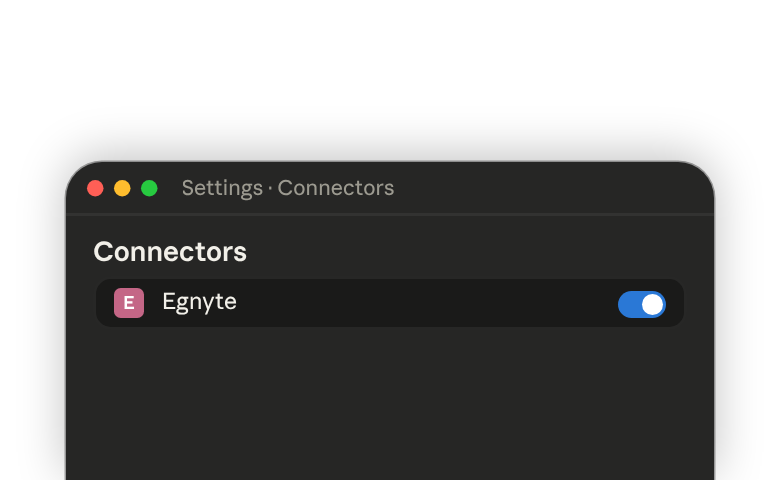This screenshot has height=480, width=780.
Task: Click the white knob of Egnyte switch
Action: click(653, 304)
